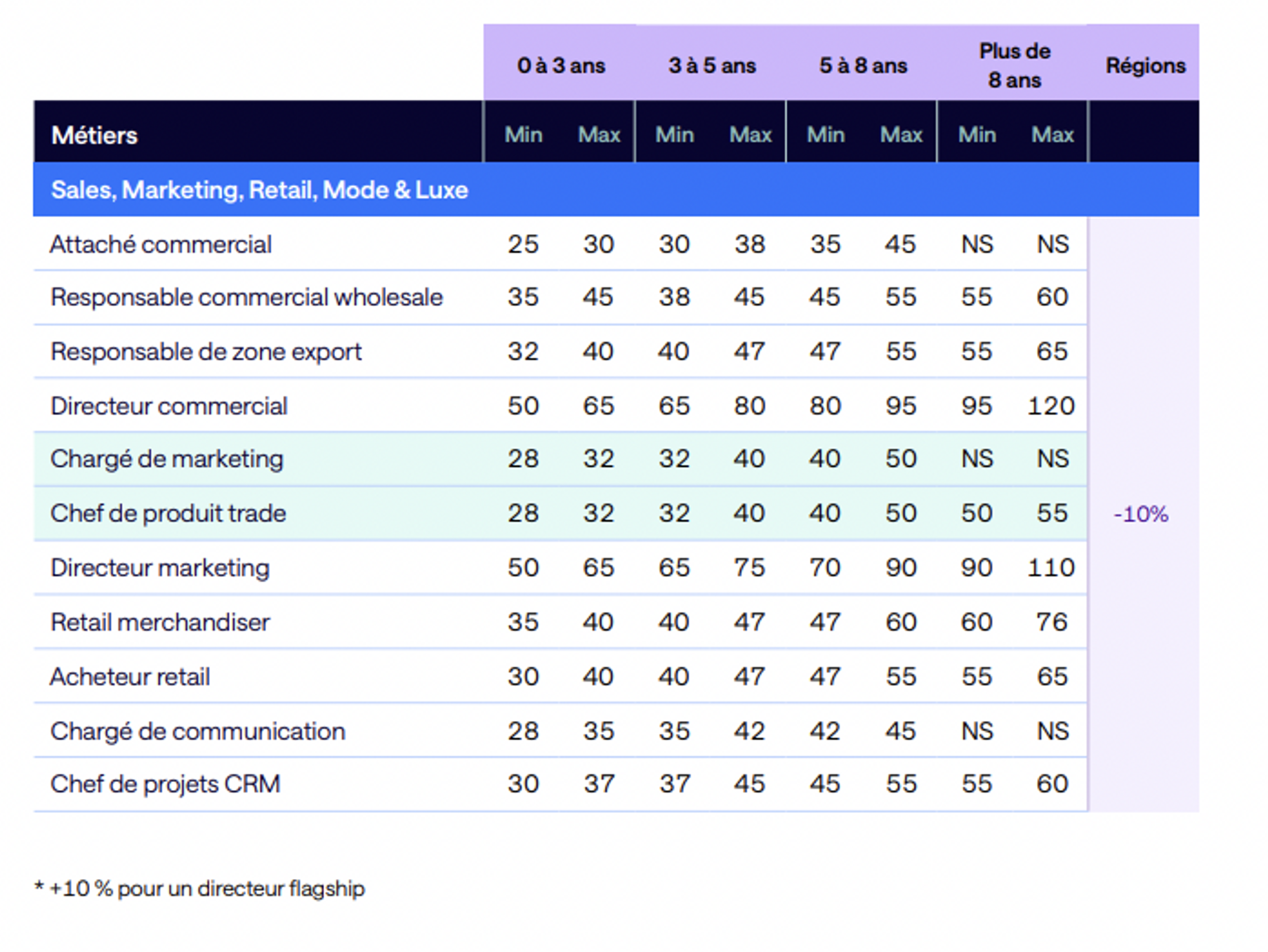
Task: Select the Chef de produit trade row
Action: (x=168, y=513)
